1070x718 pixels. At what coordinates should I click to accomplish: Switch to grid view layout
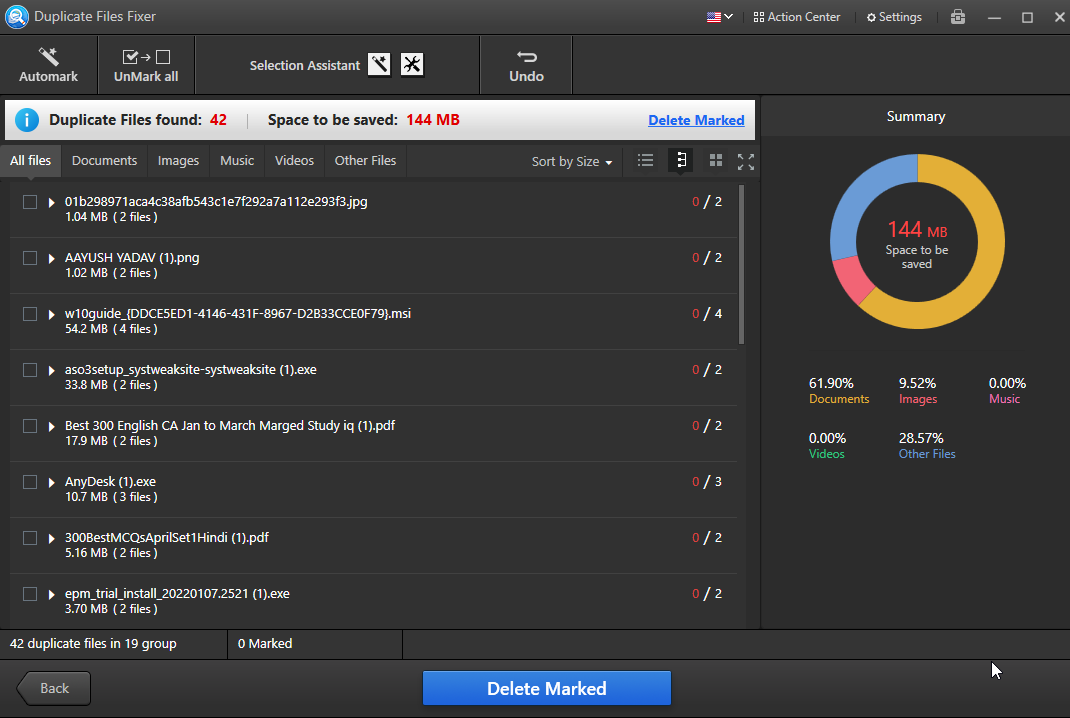click(x=715, y=160)
